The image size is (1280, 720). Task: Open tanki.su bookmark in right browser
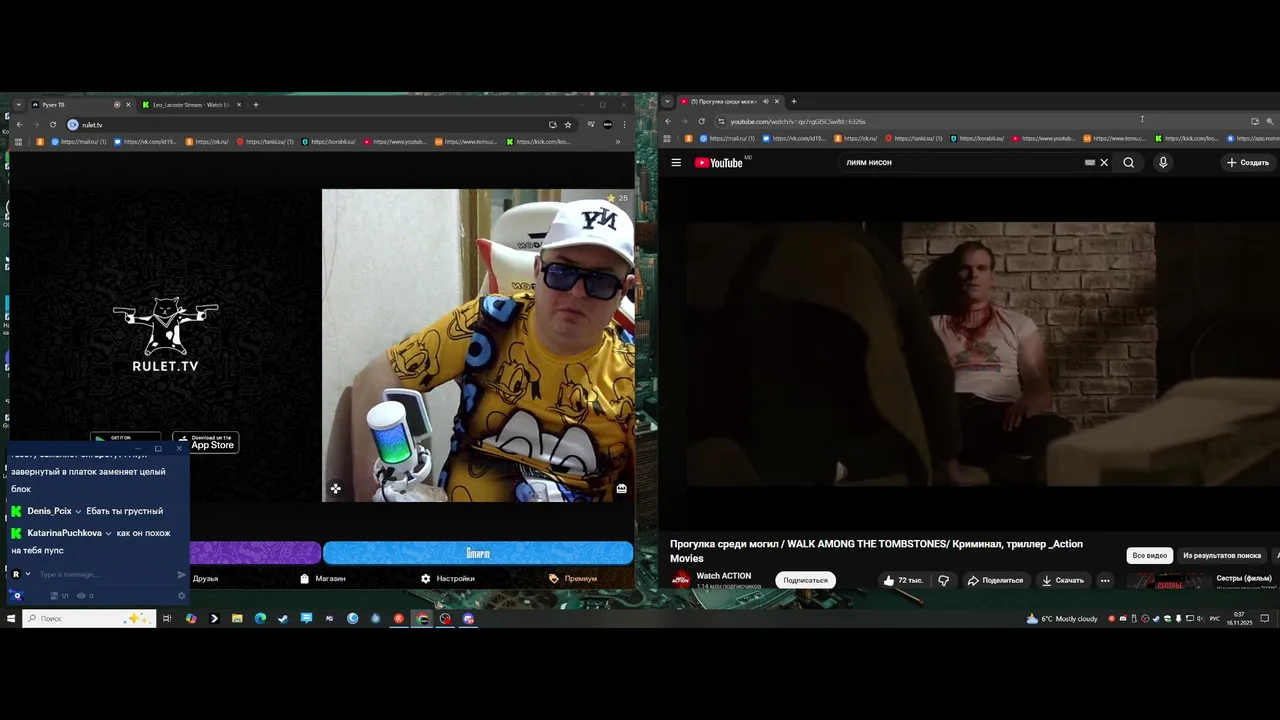click(x=916, y=138)
